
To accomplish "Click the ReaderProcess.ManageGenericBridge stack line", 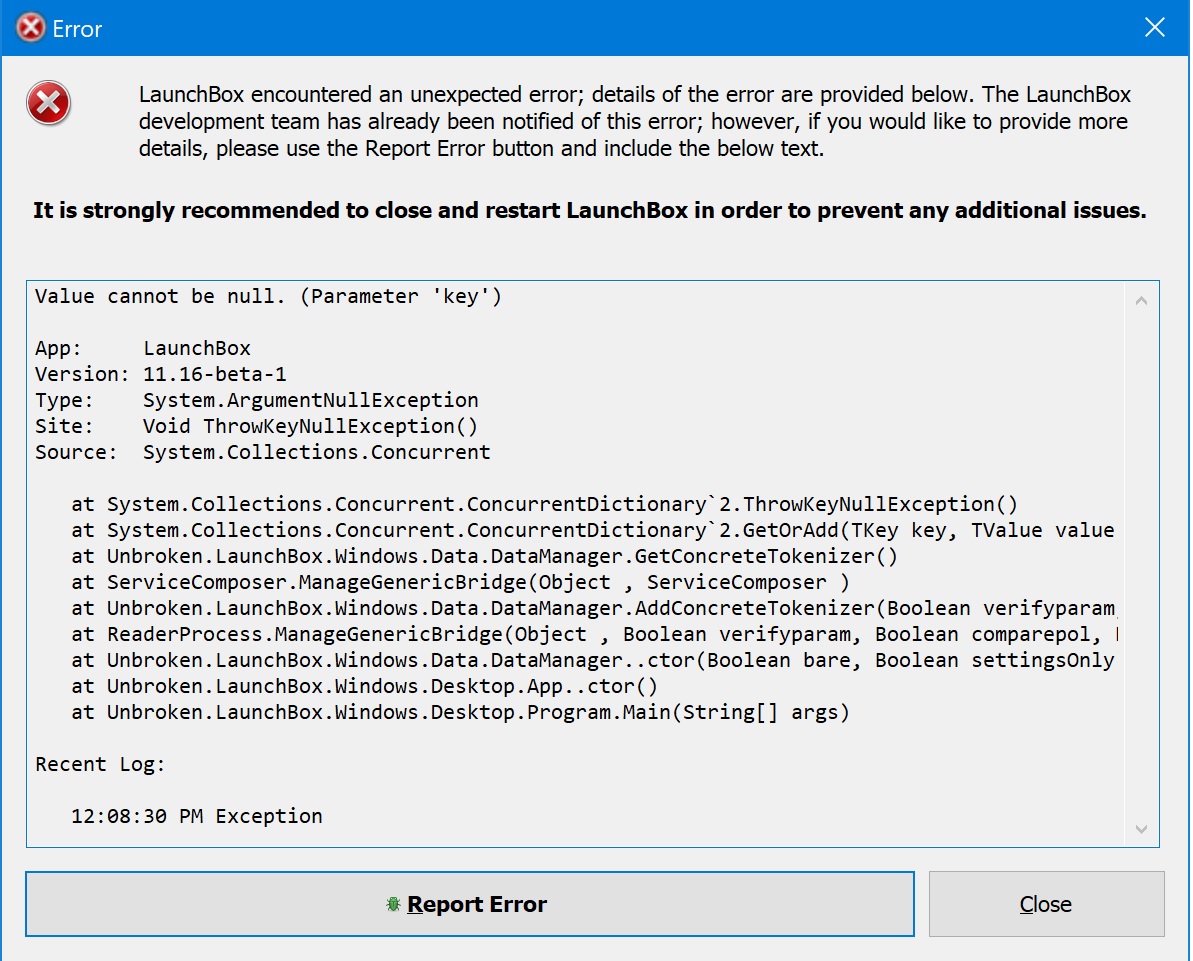I will (x=595, y=634).
